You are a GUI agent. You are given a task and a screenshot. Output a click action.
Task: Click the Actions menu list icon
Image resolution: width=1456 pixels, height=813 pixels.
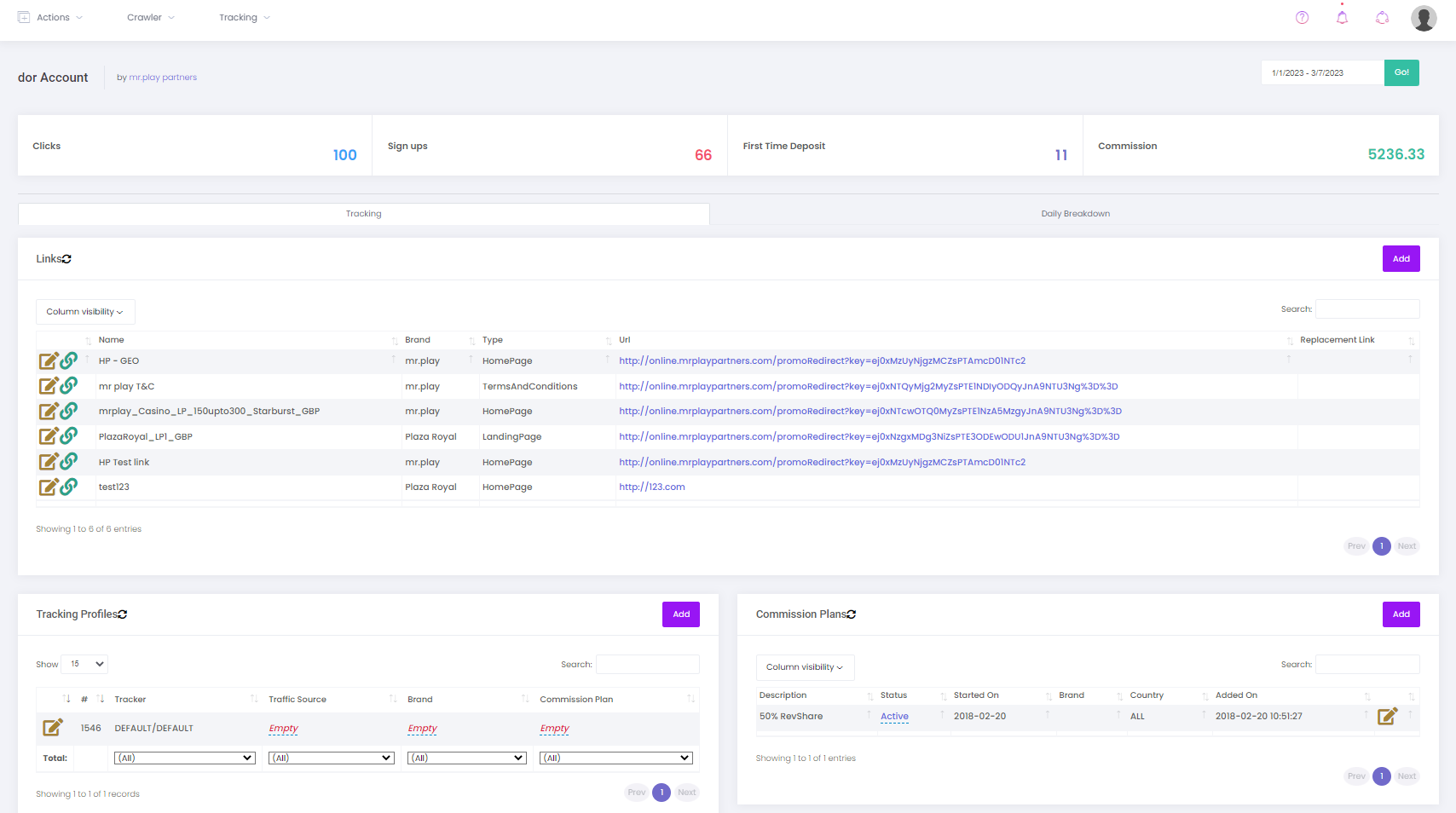pyautogui.click(x=24, y=17)
